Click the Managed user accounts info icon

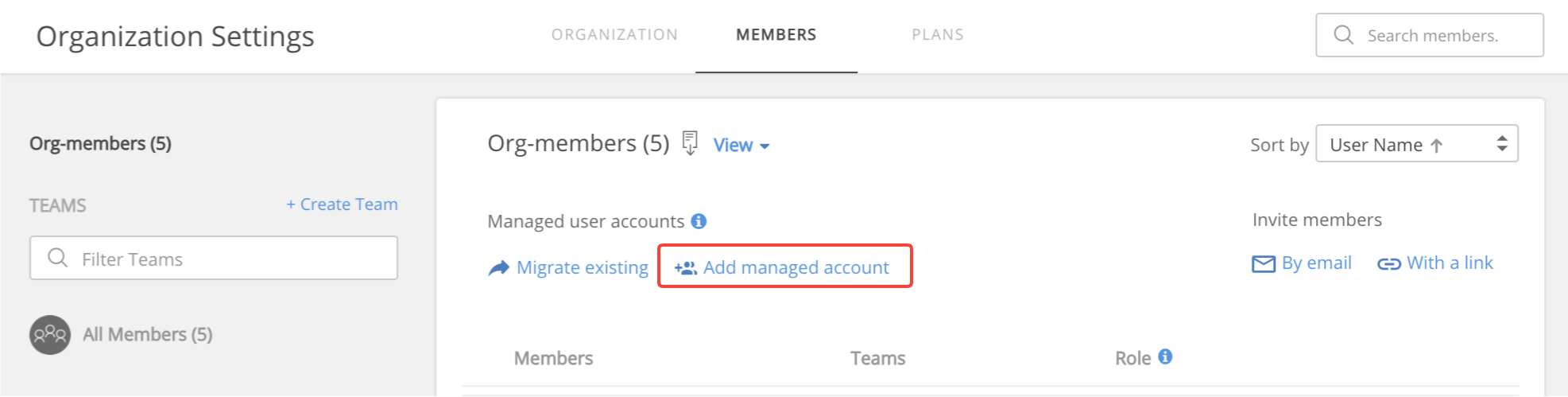pyautogui.click(x=699, y=221)
